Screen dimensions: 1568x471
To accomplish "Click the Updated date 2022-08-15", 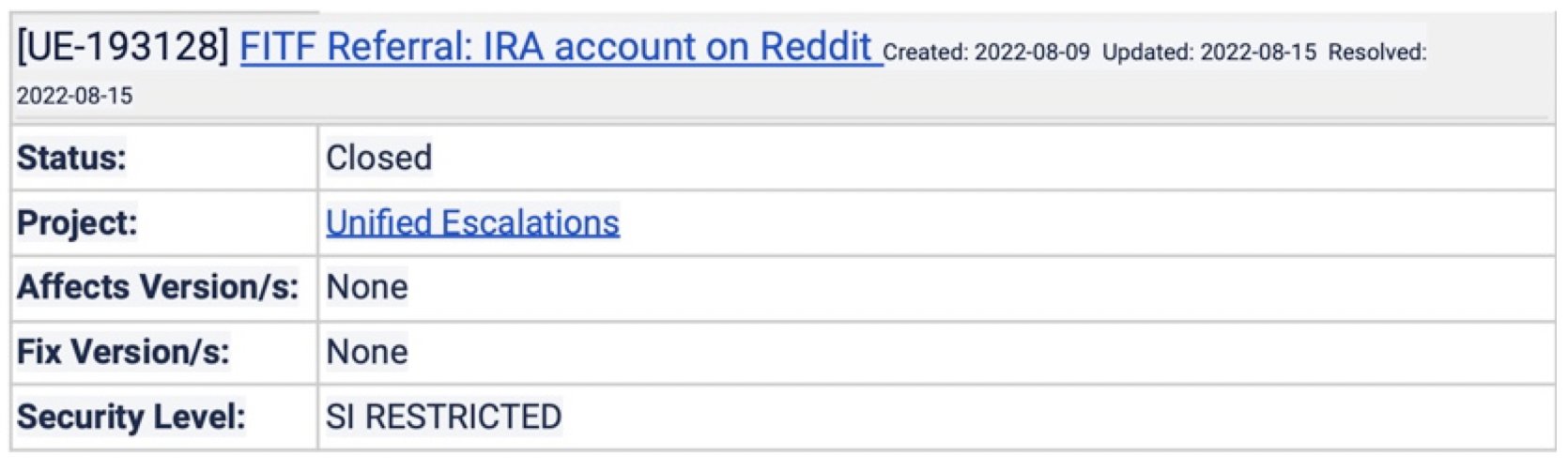I will tap(1258, 53).
